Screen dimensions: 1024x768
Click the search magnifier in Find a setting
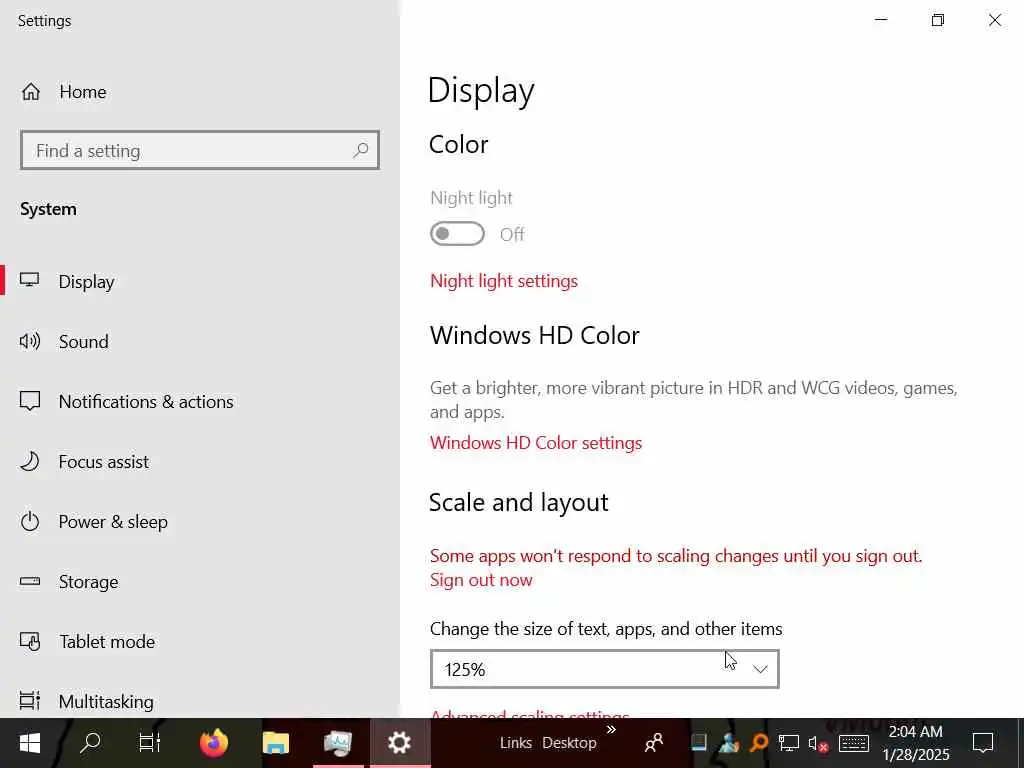coord(360,150)
